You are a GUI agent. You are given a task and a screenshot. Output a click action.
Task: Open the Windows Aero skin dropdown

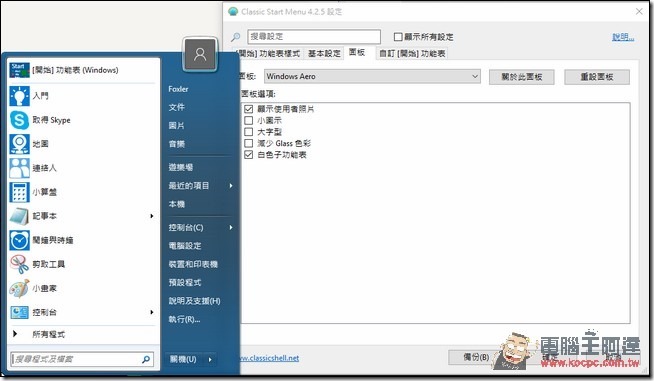(x=372, y=76)
